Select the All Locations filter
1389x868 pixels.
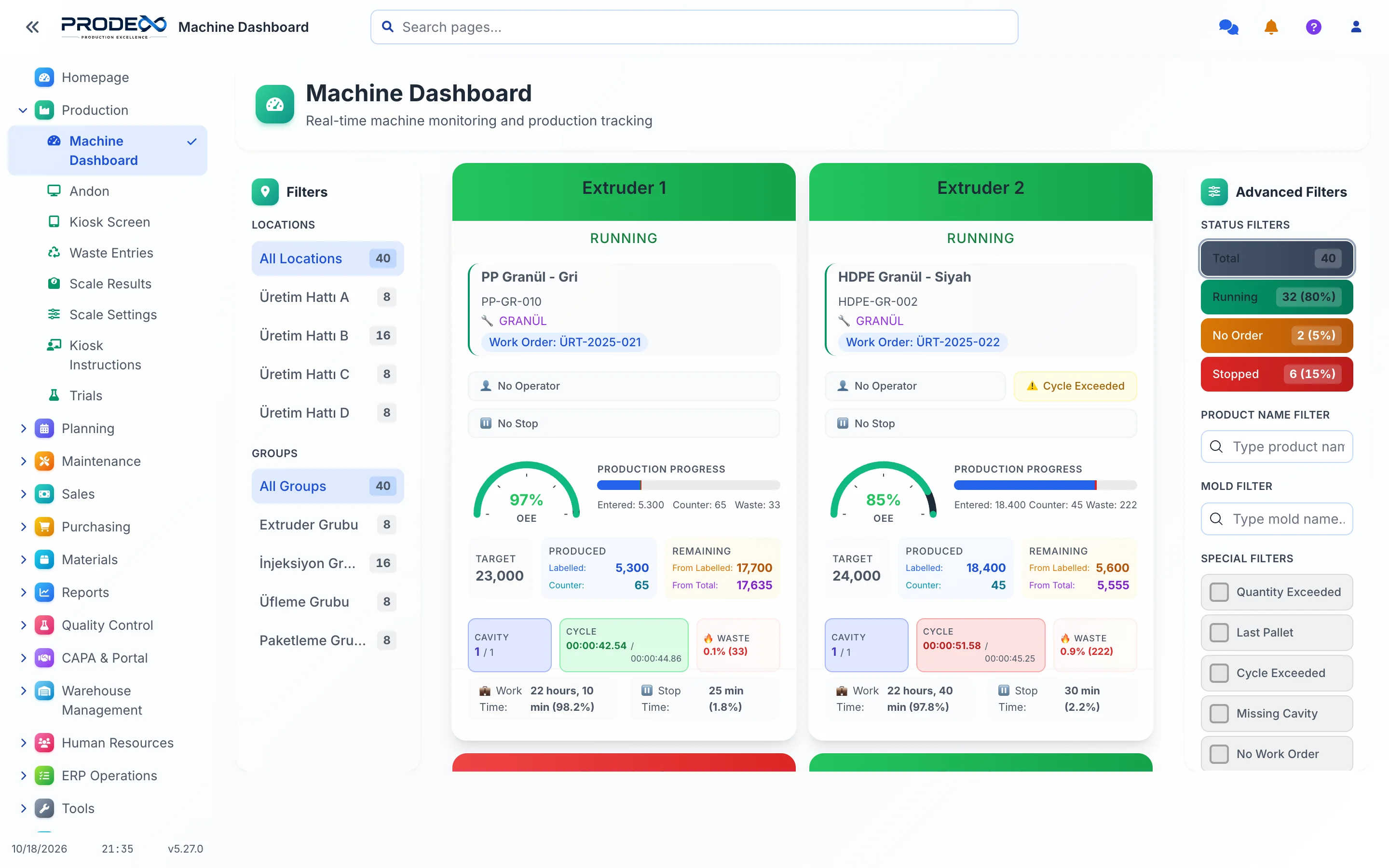[x=327, y=258]
